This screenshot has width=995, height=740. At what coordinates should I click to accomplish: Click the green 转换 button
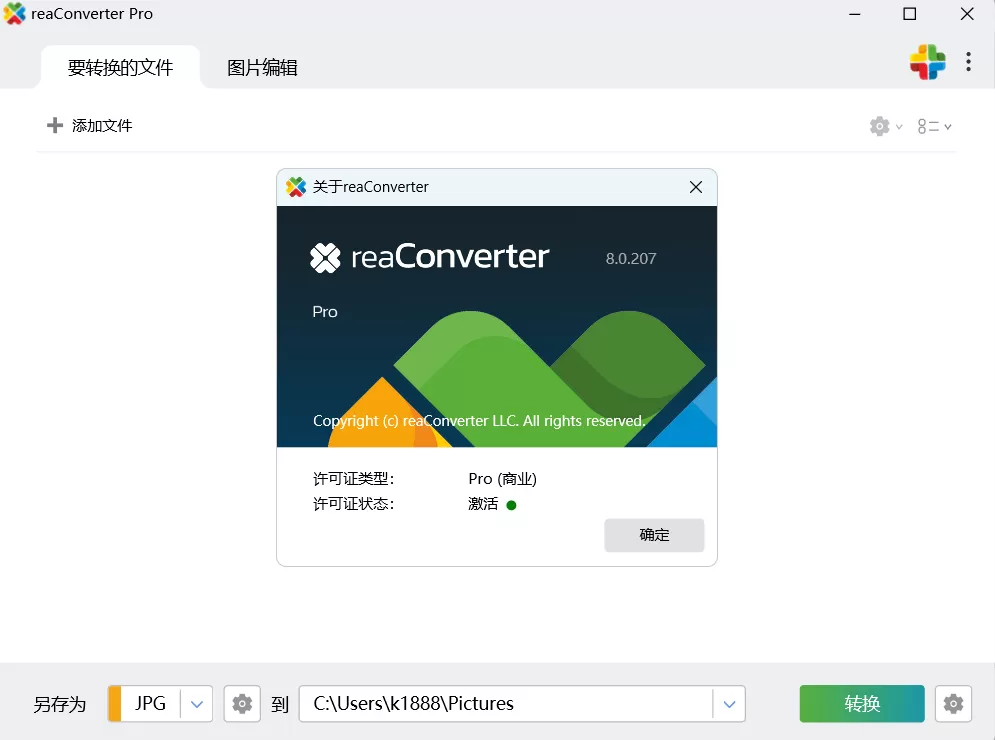point(861,704)
